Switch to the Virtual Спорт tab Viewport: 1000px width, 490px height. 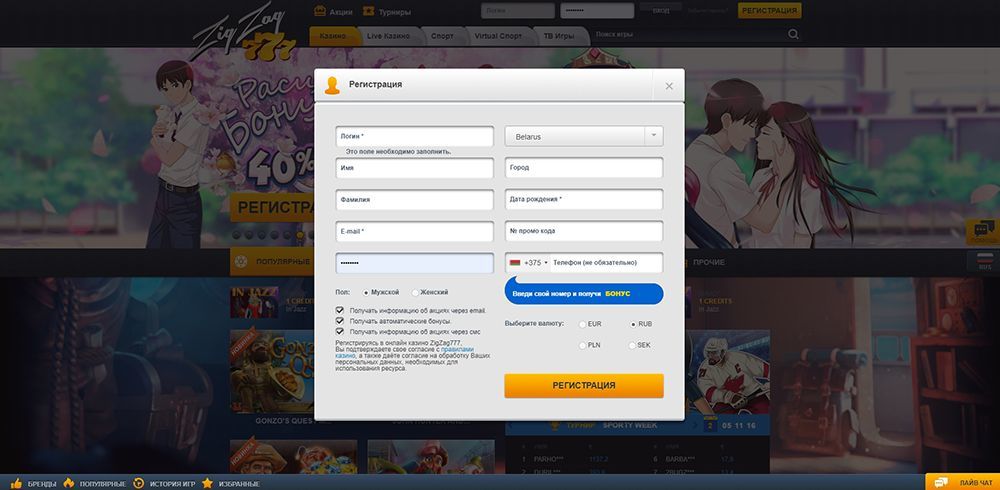click(497, 36)
